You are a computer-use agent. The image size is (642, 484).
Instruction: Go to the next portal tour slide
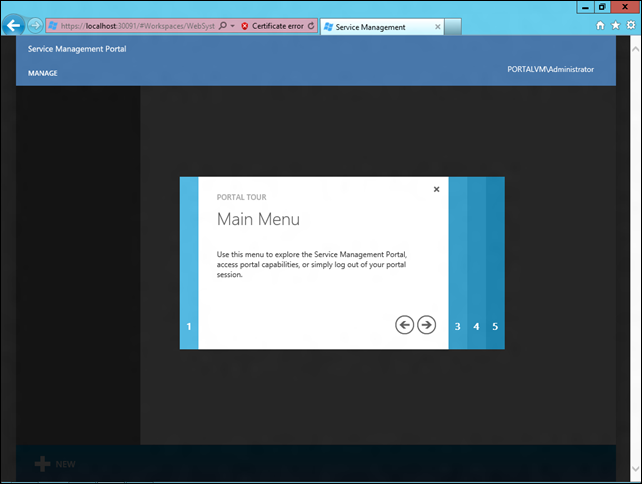coord(427,324)
